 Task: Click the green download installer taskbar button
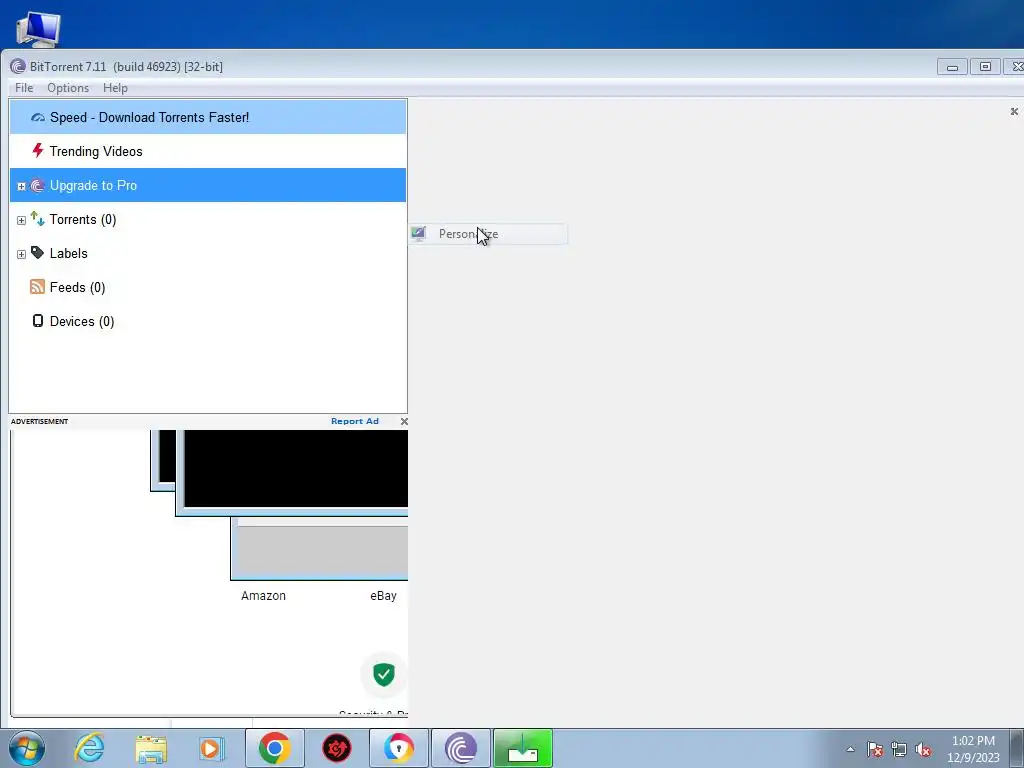[523, 748]
